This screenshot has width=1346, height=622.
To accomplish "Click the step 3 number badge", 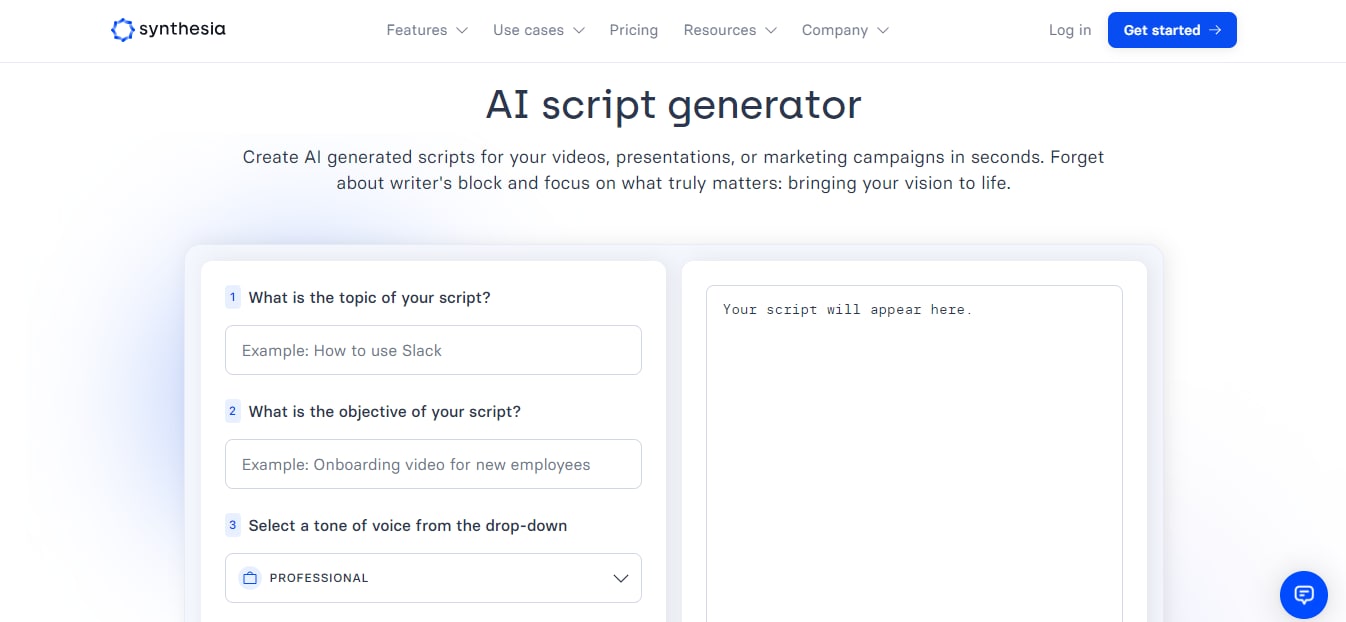I will click(233, 525).
